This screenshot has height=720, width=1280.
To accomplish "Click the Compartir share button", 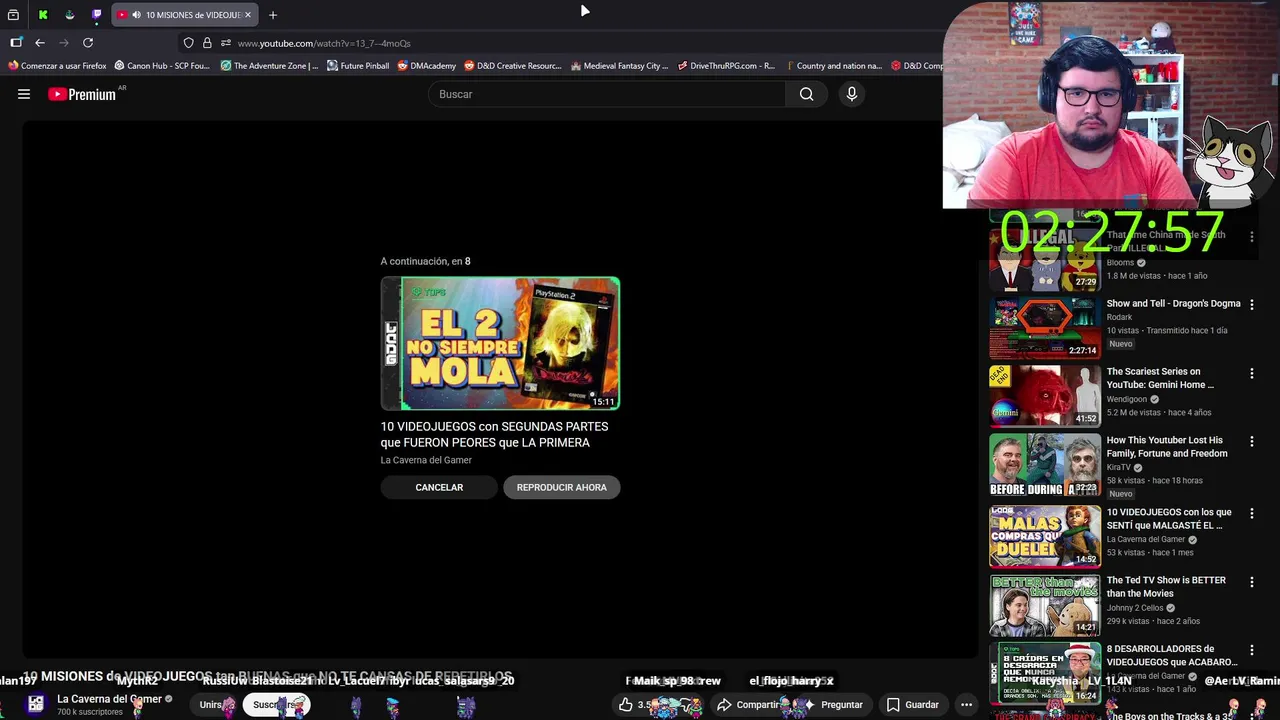I will 747,704.
